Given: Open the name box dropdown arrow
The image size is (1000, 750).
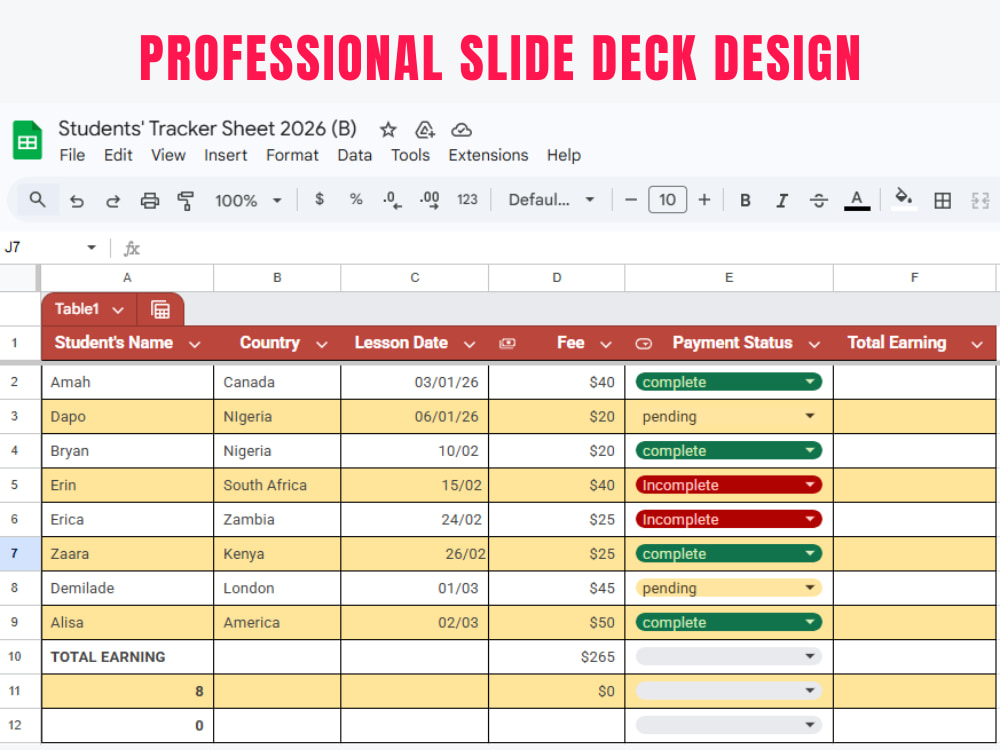Looking at the screenshot, I should (x=92, y=247).
